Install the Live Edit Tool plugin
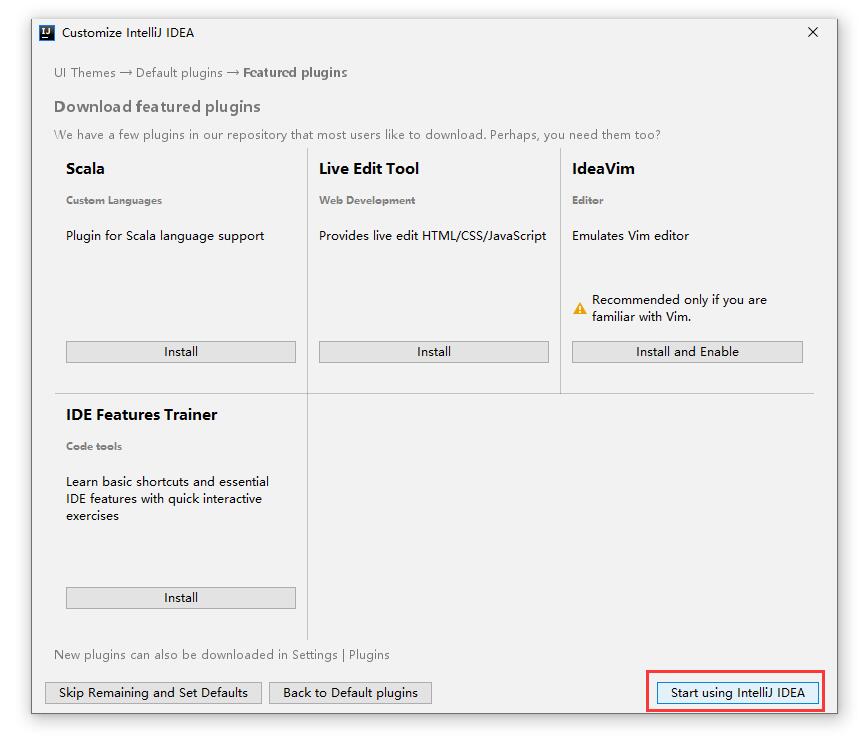The image size is (868, 743). 433,352
